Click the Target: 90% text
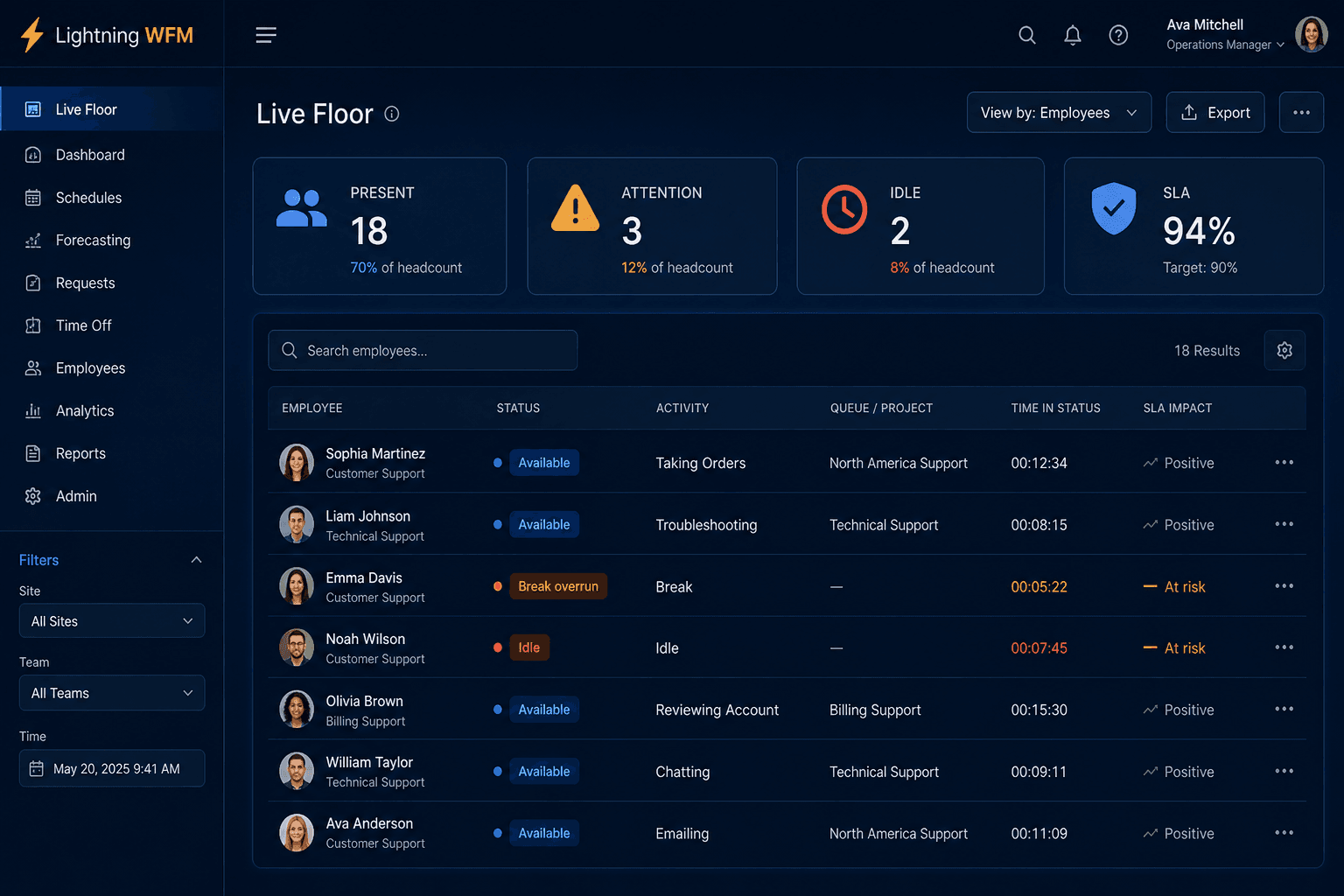This screenshot has height=896, width=1344. click(x=1200, y=268)
